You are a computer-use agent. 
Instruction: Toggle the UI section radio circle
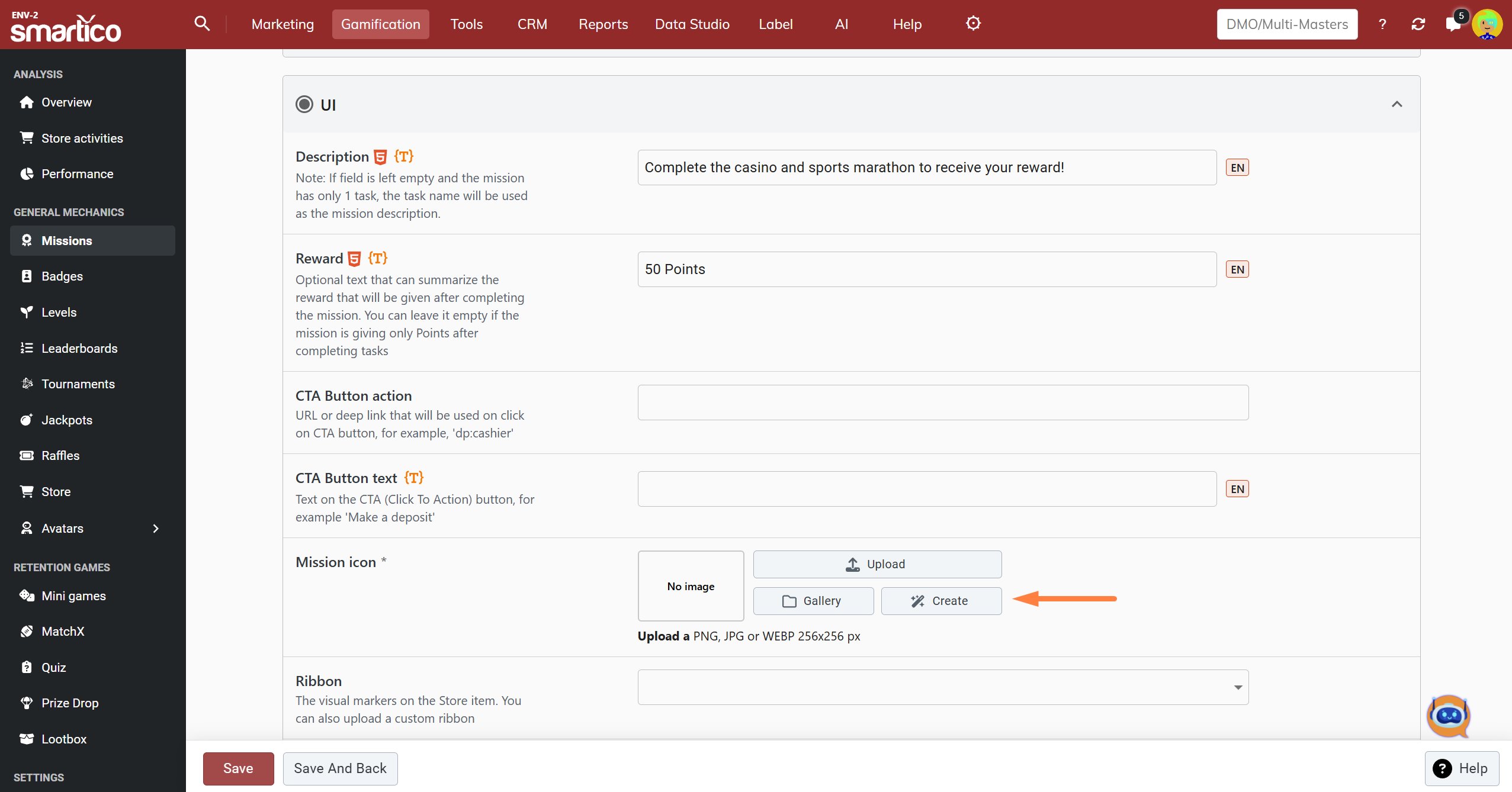pos(304,105)
